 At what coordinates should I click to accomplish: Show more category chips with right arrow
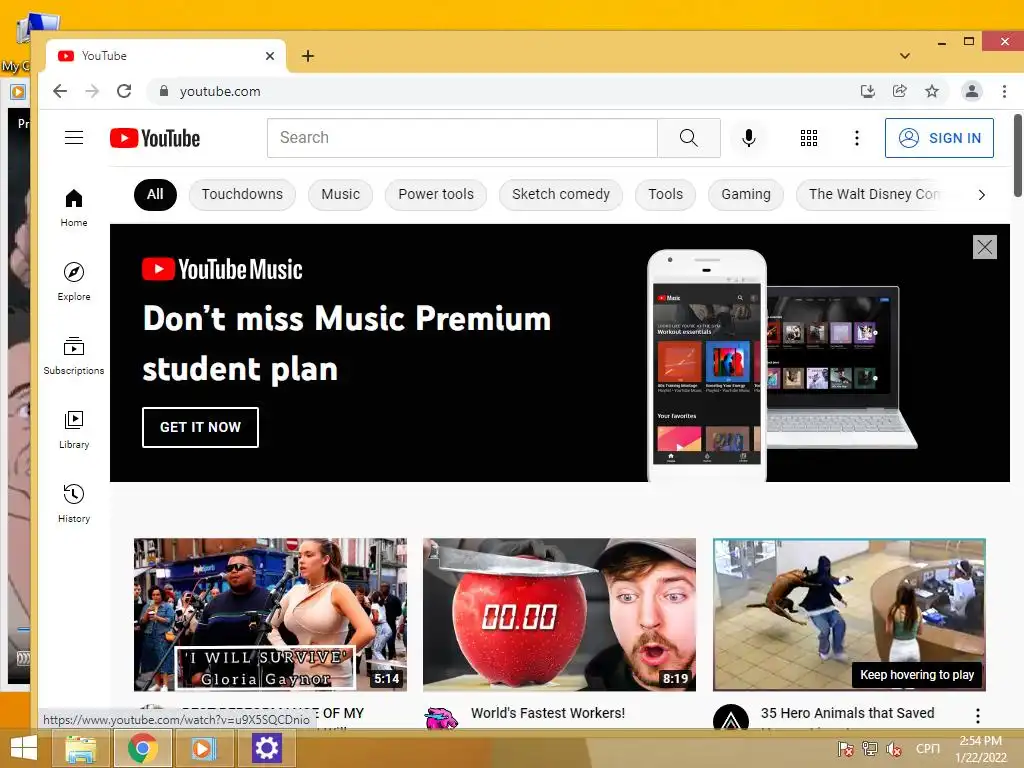click(x=981, y=195)
